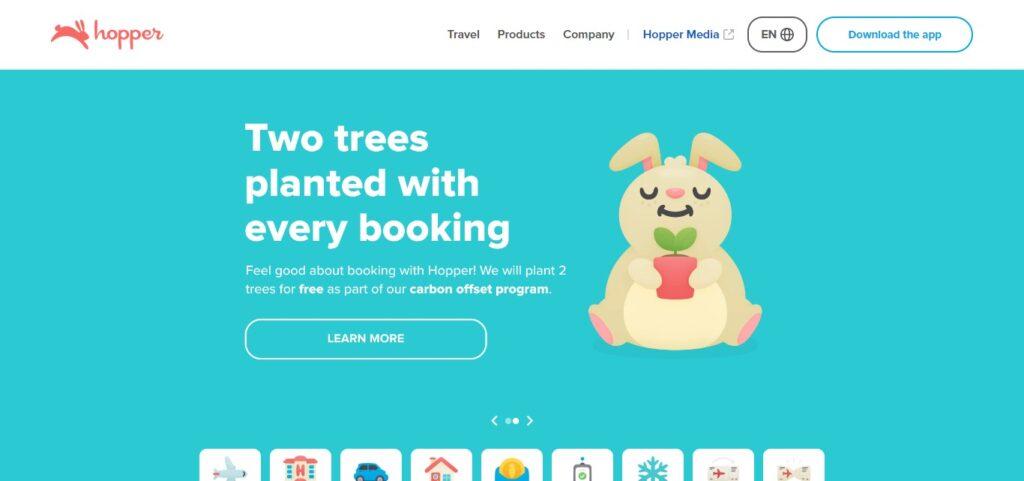Open the house homes tile
The width and height of the screenshot is (1024, 481).
coord(441,465)
